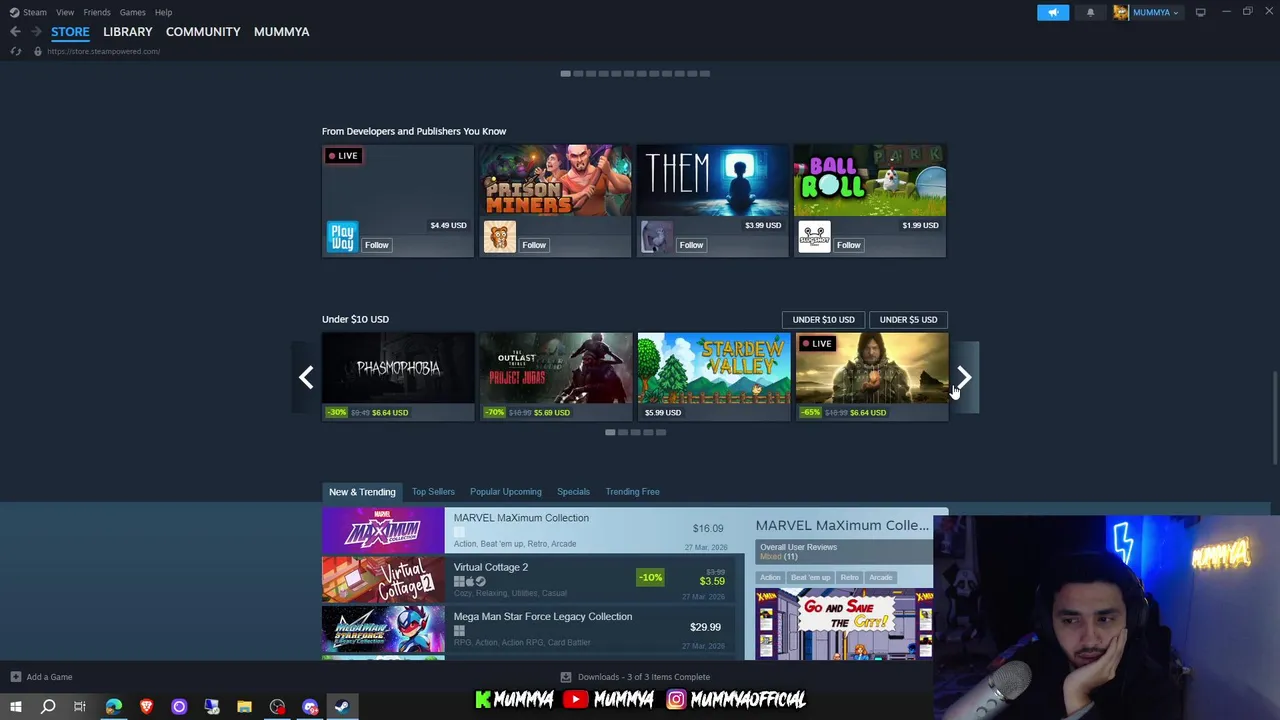Open the Steam announcements megaphone button
The height and width of the screenshot is (720, 1280).
[x=1053, y=12]
